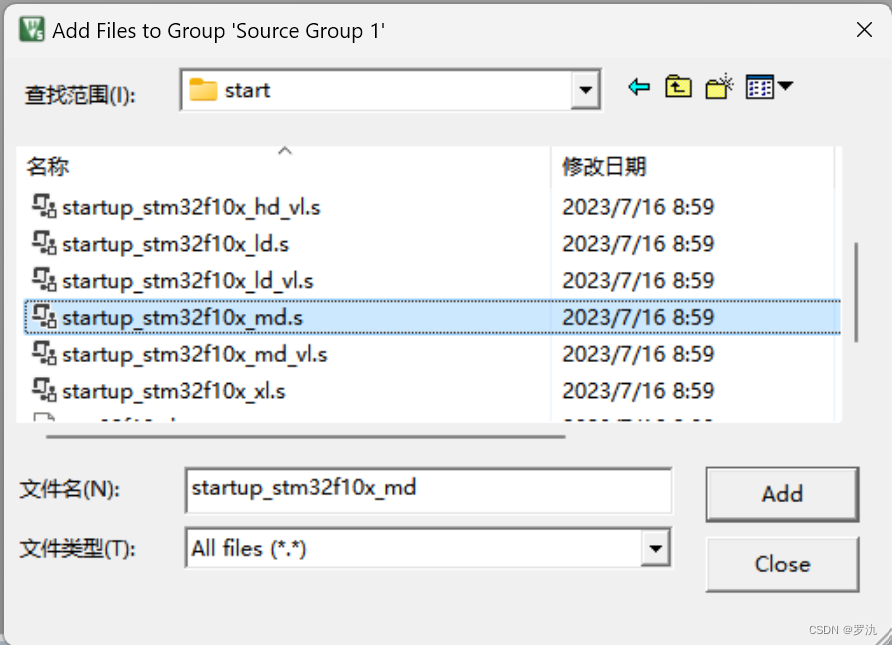Click the startup_stm32f10x_ld_vl.s file icon
Viewport: 892px width, 645px height.
pyautogui.click(x=44, y=280)
